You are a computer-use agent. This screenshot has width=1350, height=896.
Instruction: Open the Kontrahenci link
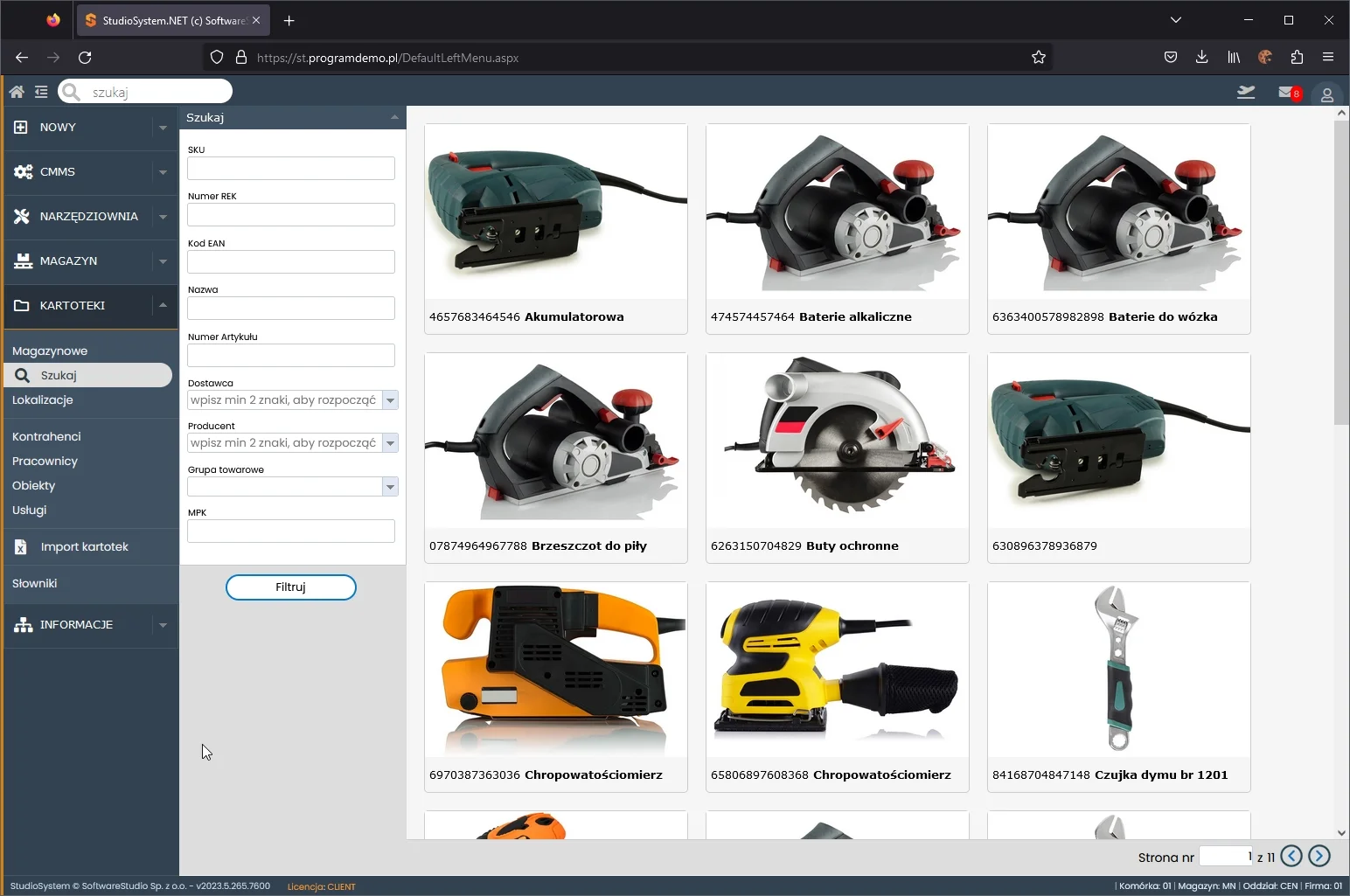(x=46, y=437)
